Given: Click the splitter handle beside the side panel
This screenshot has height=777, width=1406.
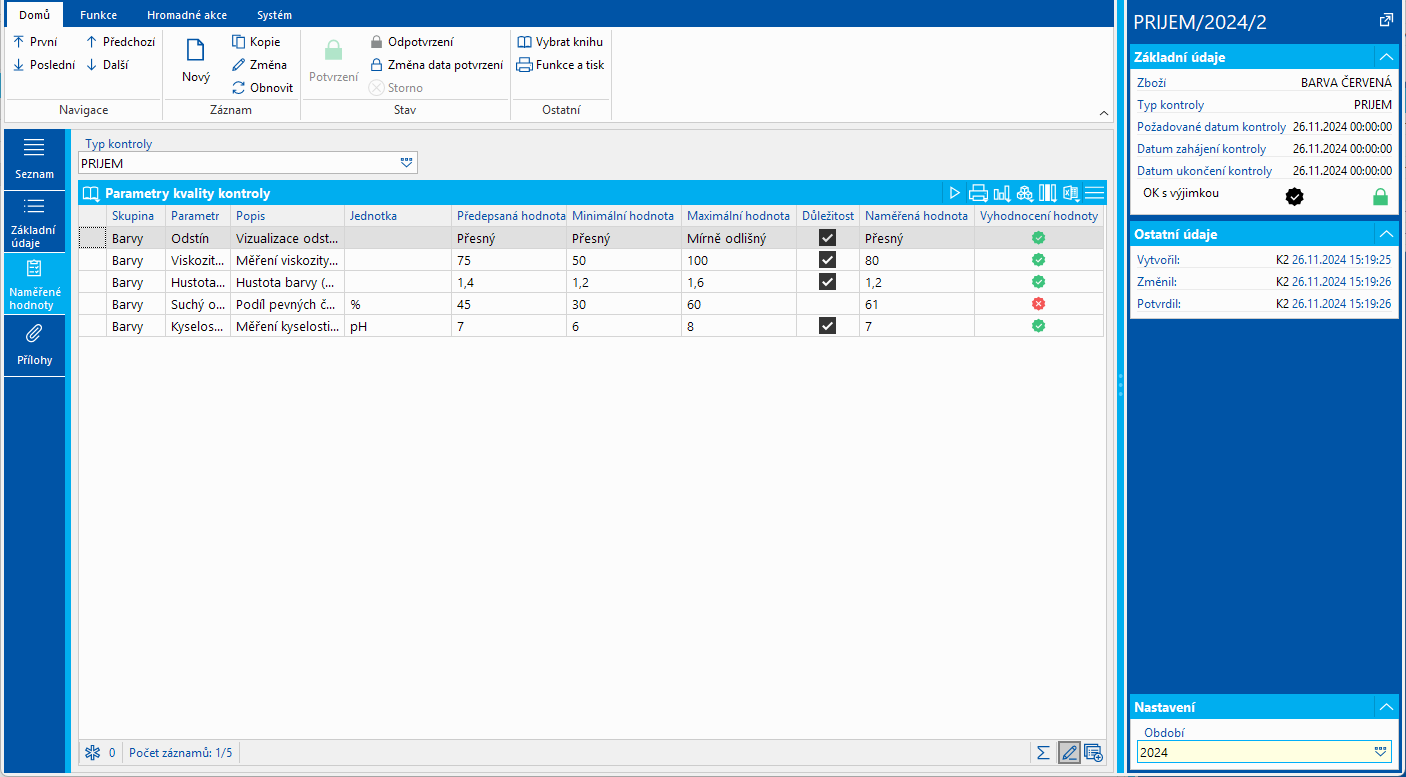Looking at the screenshot, I should [1120, 385].
